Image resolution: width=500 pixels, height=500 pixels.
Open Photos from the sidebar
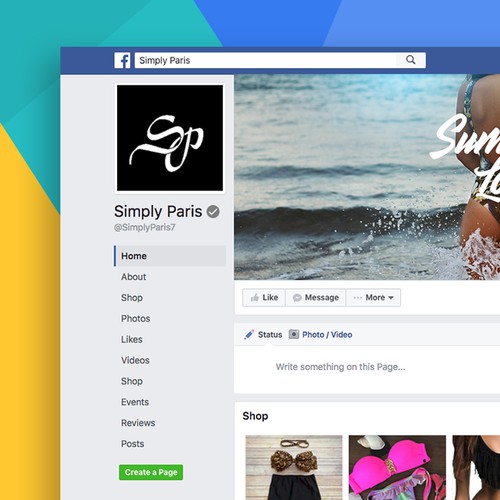[x=135, y=319]
